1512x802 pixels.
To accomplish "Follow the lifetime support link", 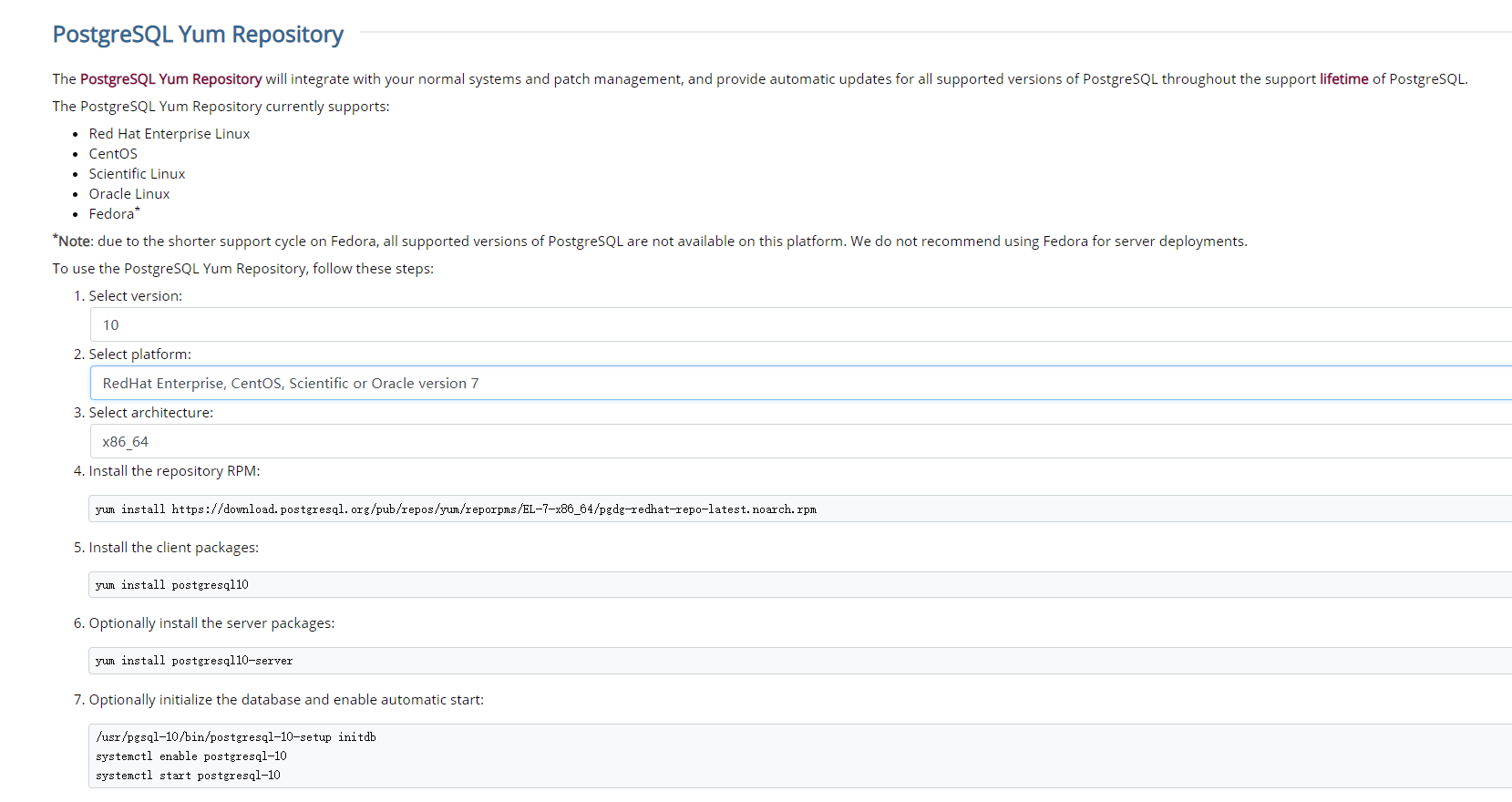I will click(x=1343, y=79).
